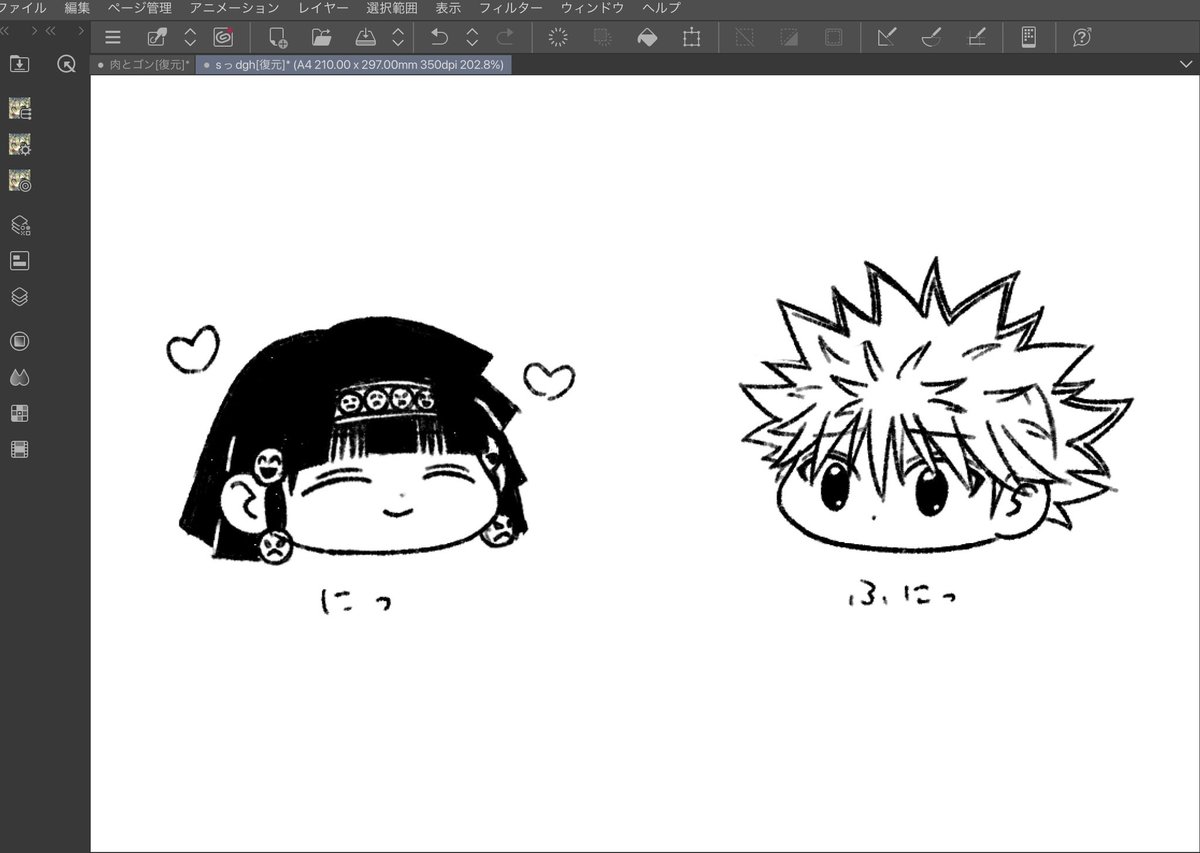Open Clip Studio launcher icon
The height and width of the screenshot is (853, 1200).
[223, 38]
